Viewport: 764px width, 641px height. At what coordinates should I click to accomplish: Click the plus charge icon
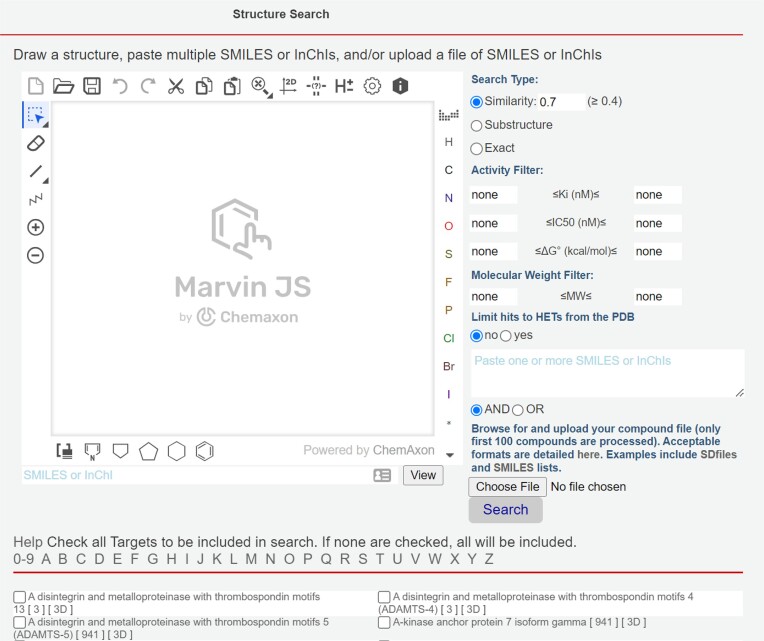pyautogui.click(x=36, y=227)
